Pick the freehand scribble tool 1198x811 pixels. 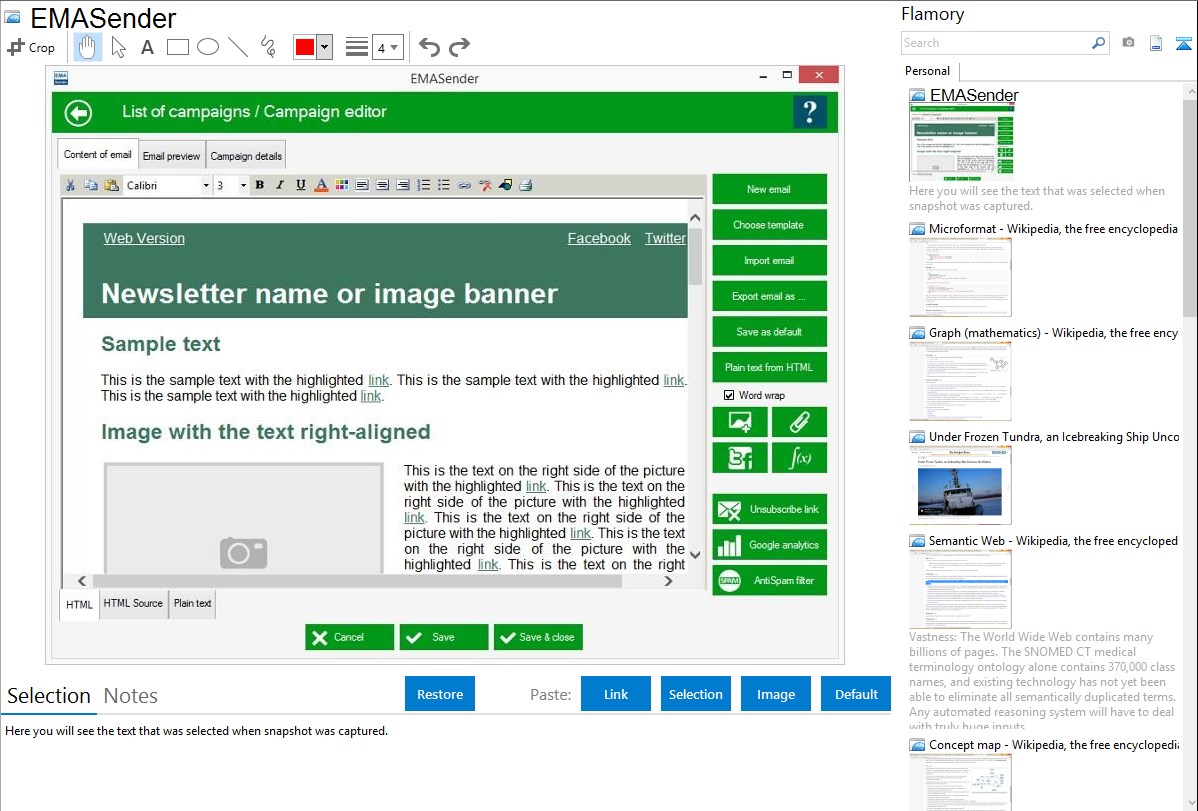[268, 47]
